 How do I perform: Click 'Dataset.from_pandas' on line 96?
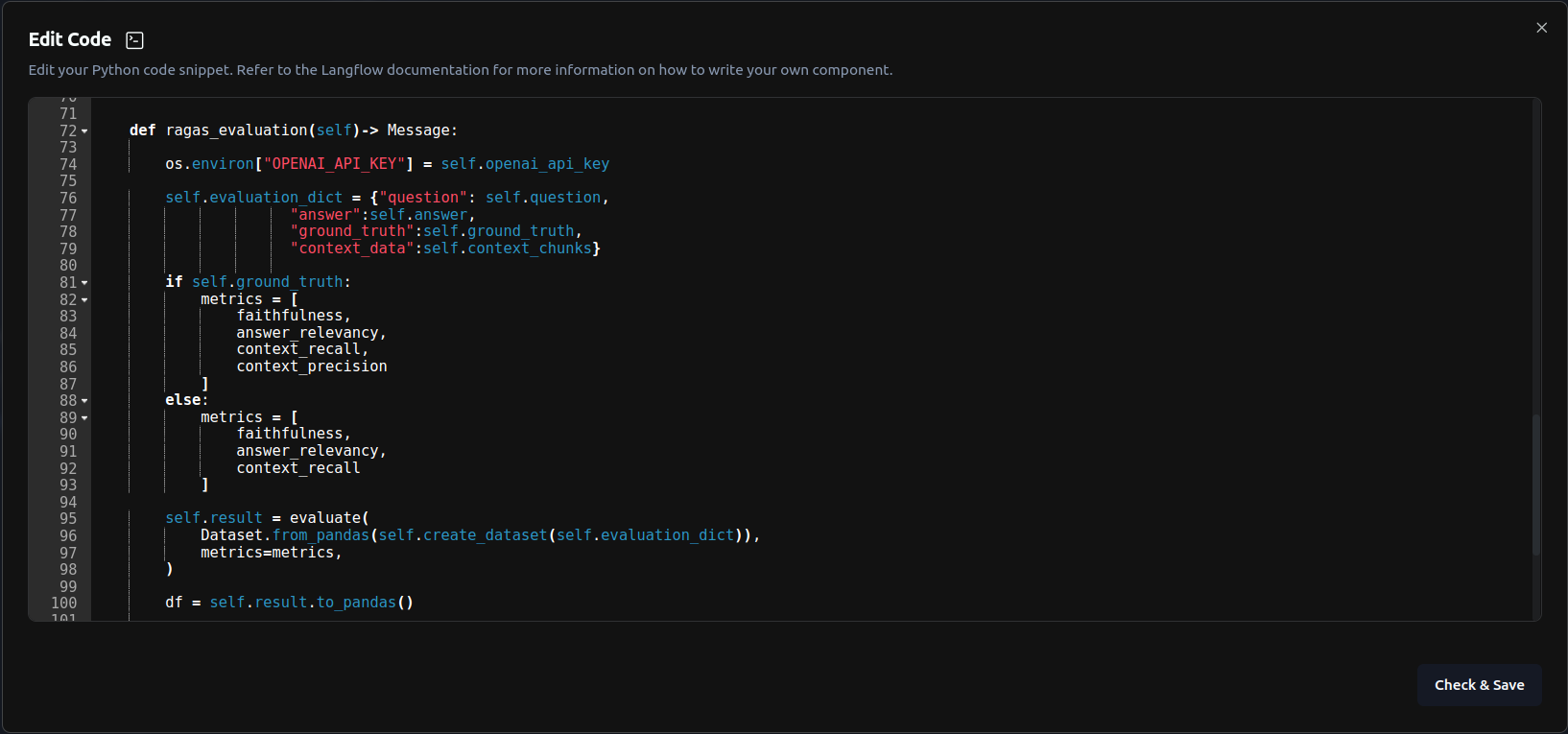[285, 535]
